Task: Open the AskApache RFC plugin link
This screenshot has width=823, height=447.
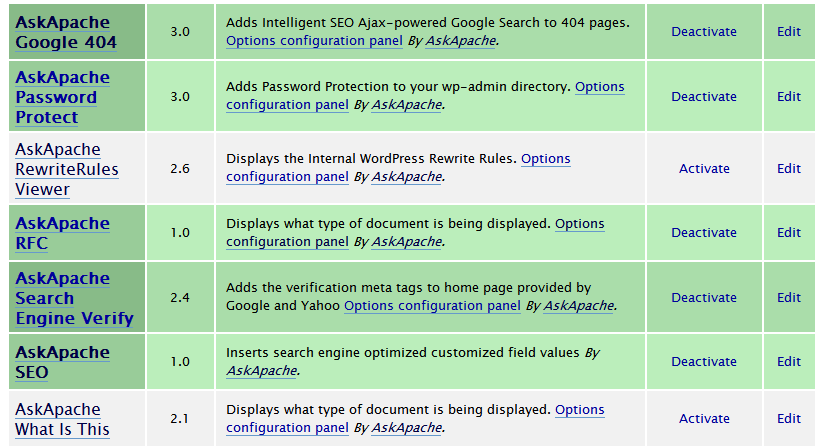Action: (x=62, y=233)
